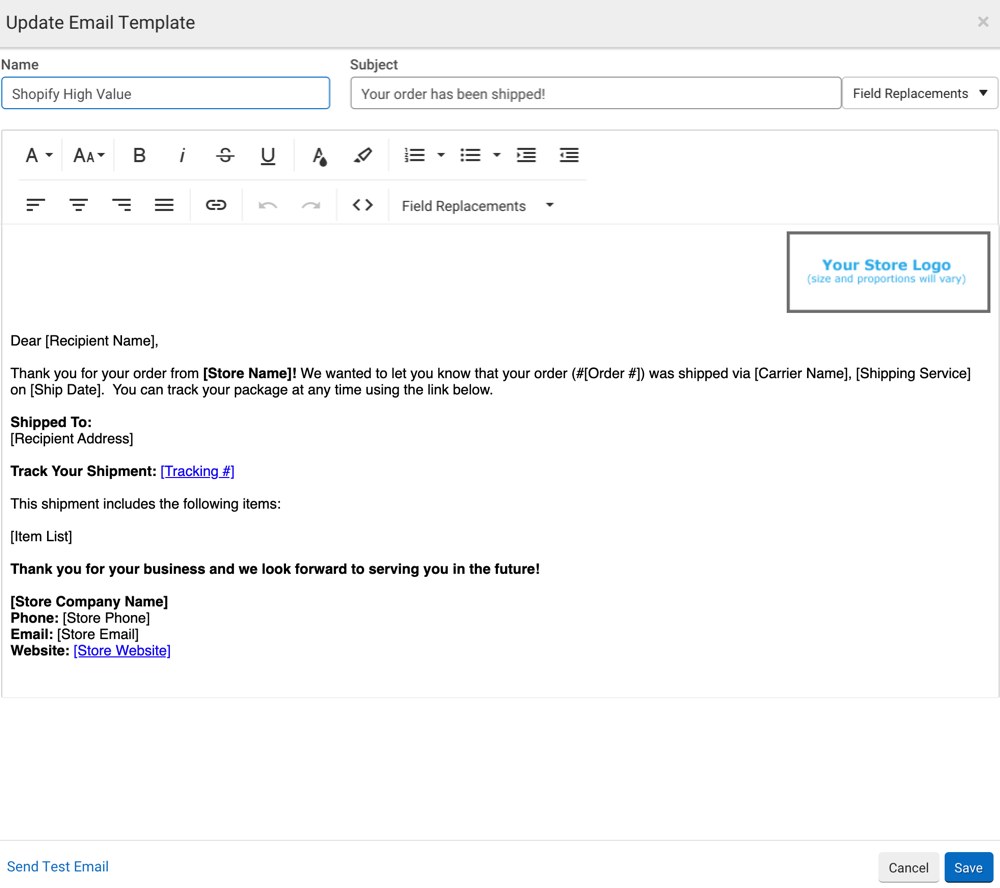The image size is (1000, 888).
Task: Toggle underline formatting
Action: (x=268, y=155)
